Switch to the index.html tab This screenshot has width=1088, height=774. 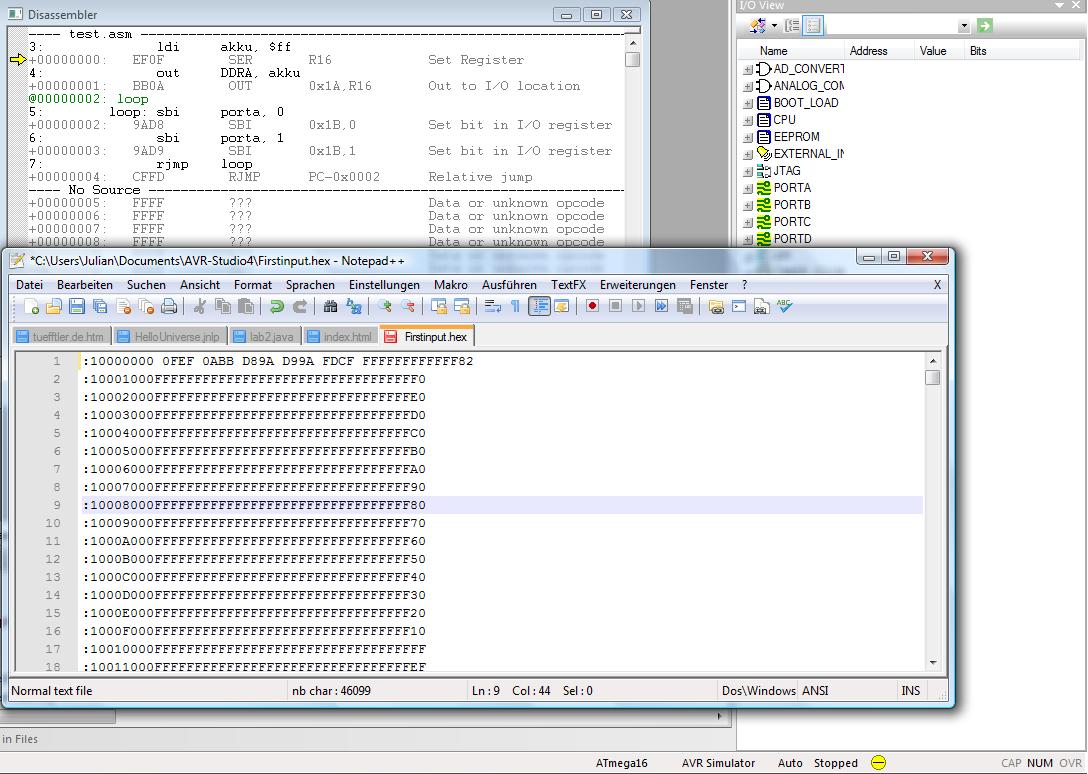(x=341, y=337)
